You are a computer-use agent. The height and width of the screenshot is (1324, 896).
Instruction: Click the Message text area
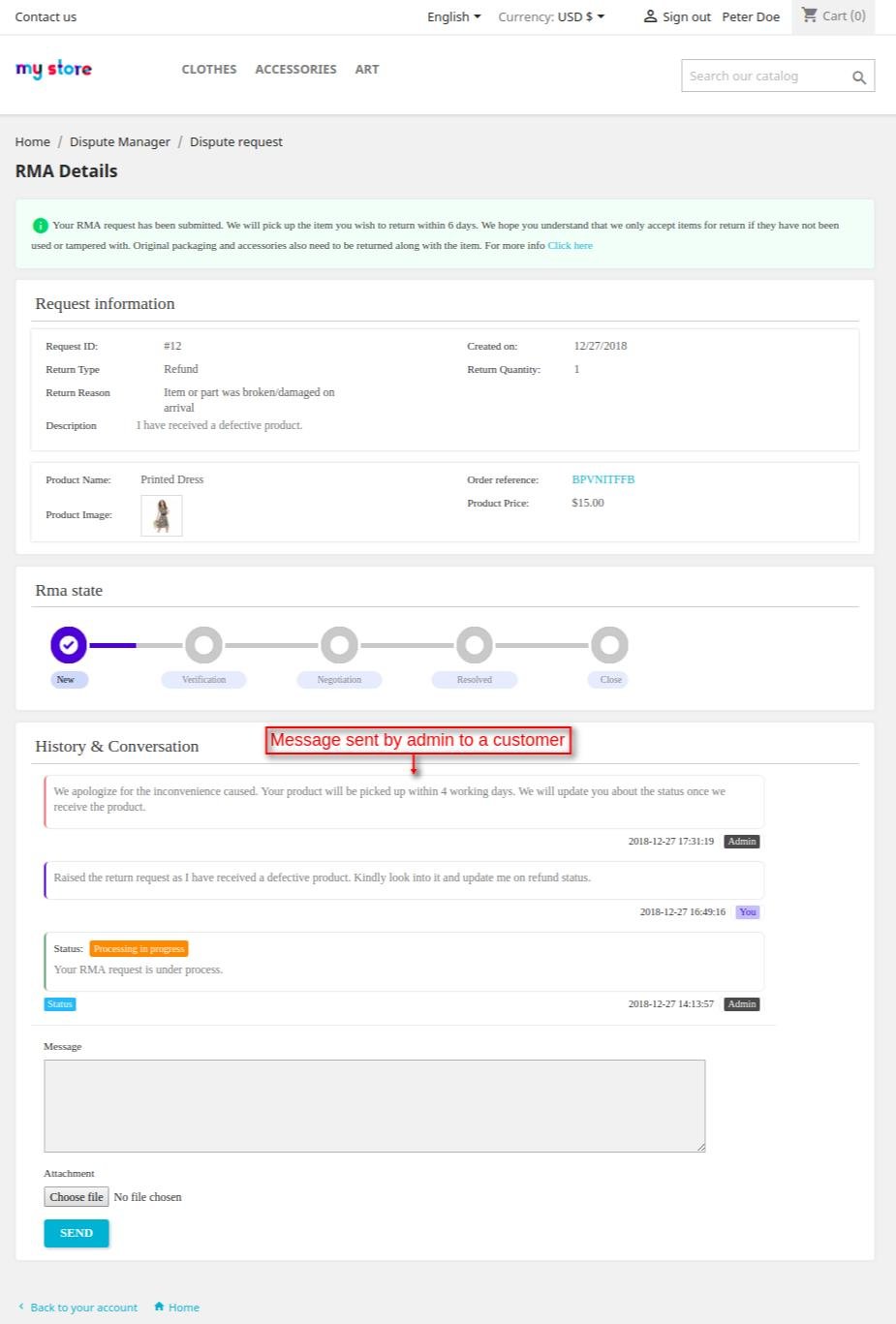pos(374,1105)
